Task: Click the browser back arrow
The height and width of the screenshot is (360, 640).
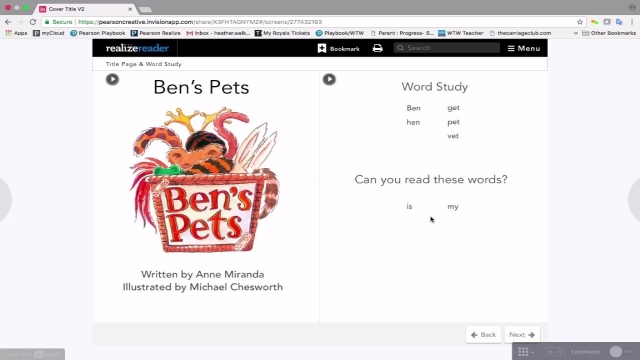Action: (8, 22)
